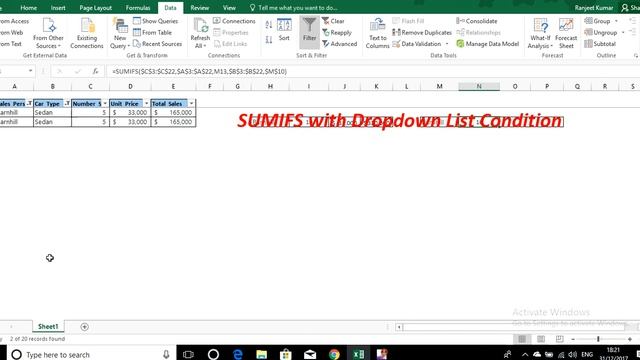The image size is (640, 360).
Task: Click the Cortana microphone icon
Action: (166, 354)
